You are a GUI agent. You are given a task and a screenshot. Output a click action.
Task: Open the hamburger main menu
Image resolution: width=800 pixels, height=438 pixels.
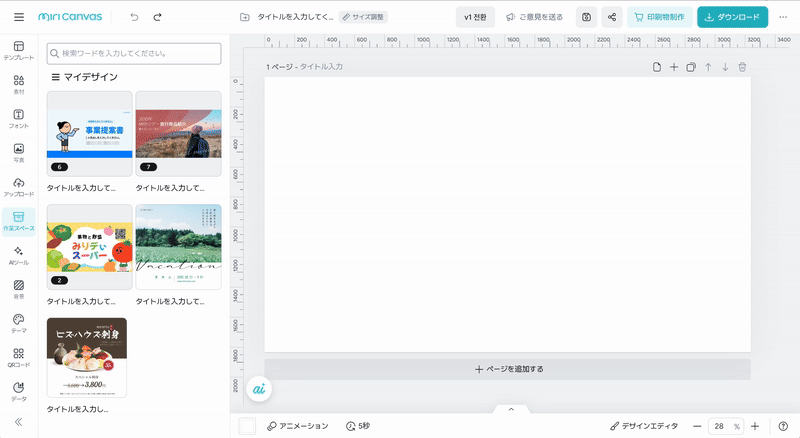(18, 17)
